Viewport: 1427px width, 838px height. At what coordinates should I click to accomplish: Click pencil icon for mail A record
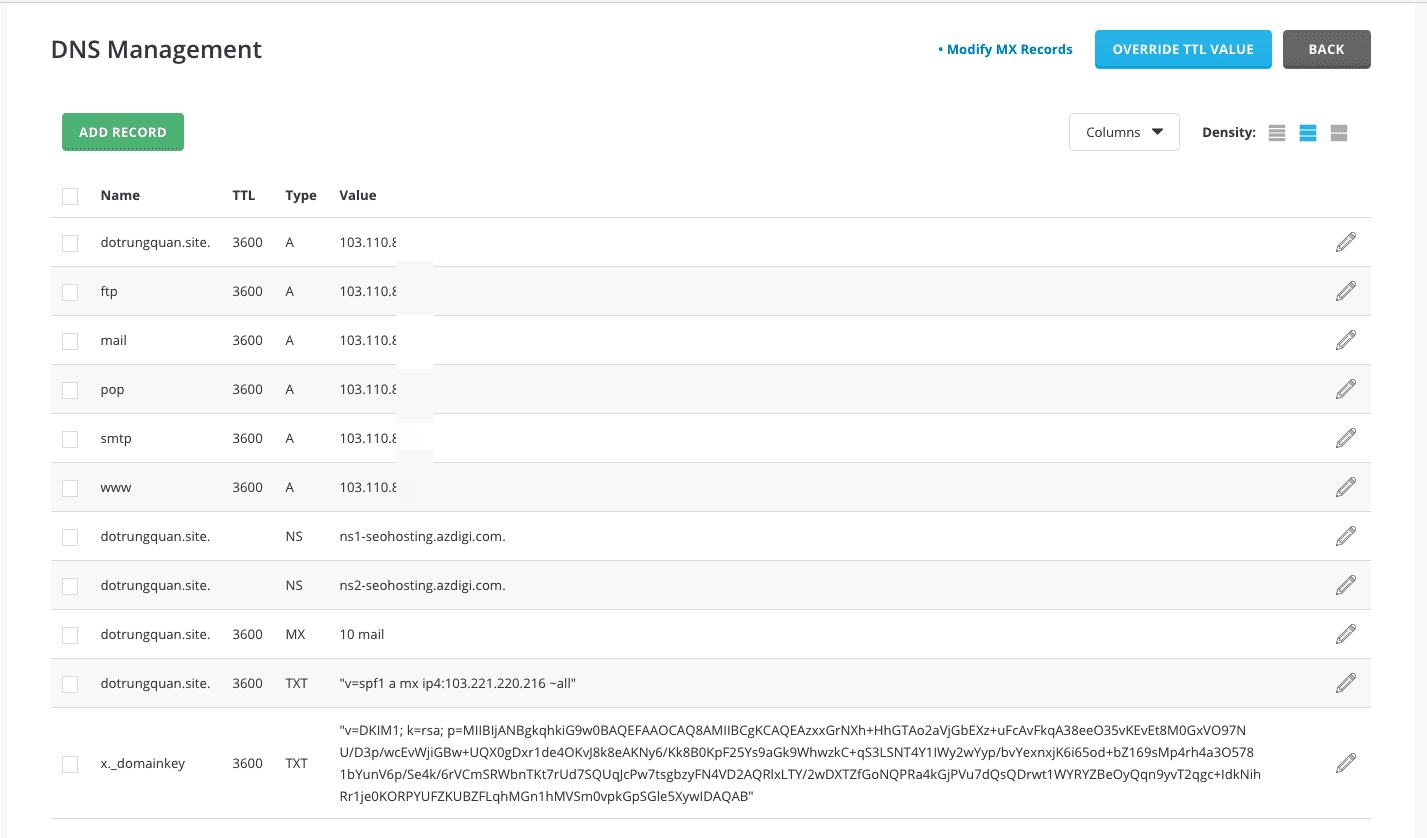[1346, 340]
